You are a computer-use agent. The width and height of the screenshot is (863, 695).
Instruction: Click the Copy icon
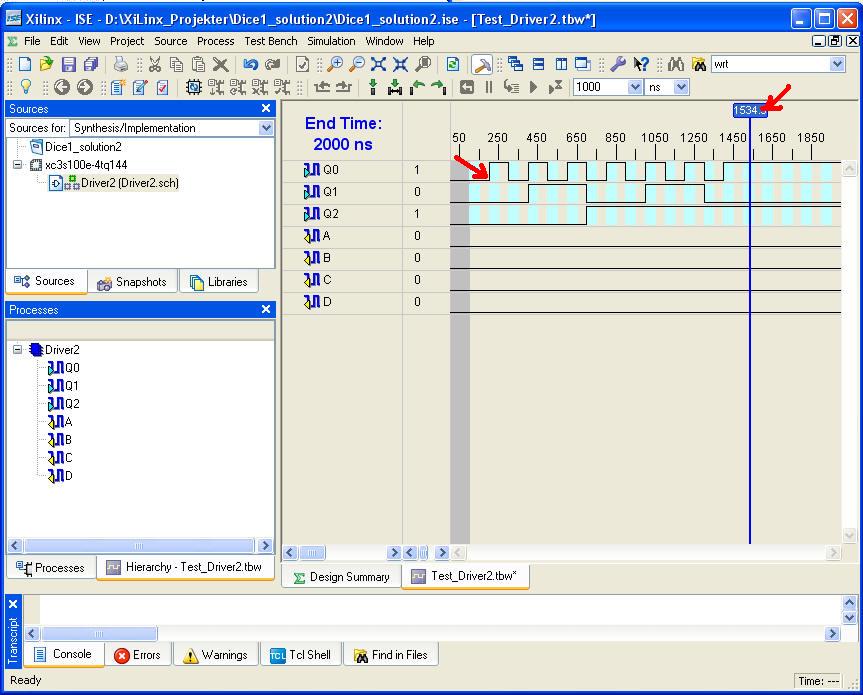(177, 64)
